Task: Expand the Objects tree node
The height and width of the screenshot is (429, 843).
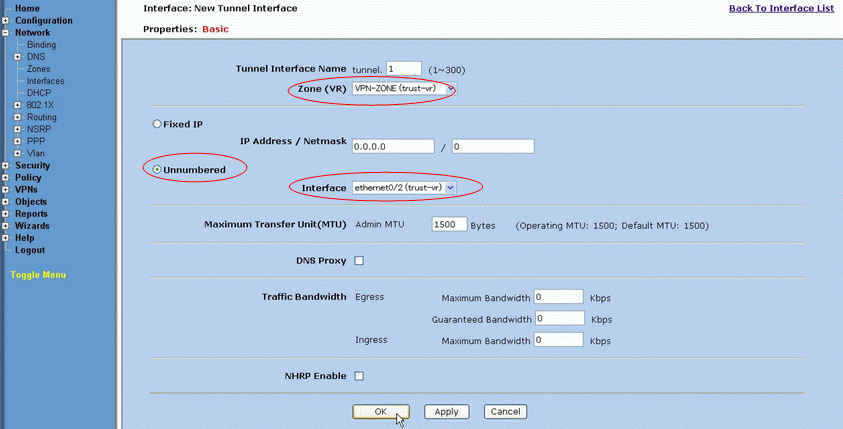Action: [x=5, y=202]
